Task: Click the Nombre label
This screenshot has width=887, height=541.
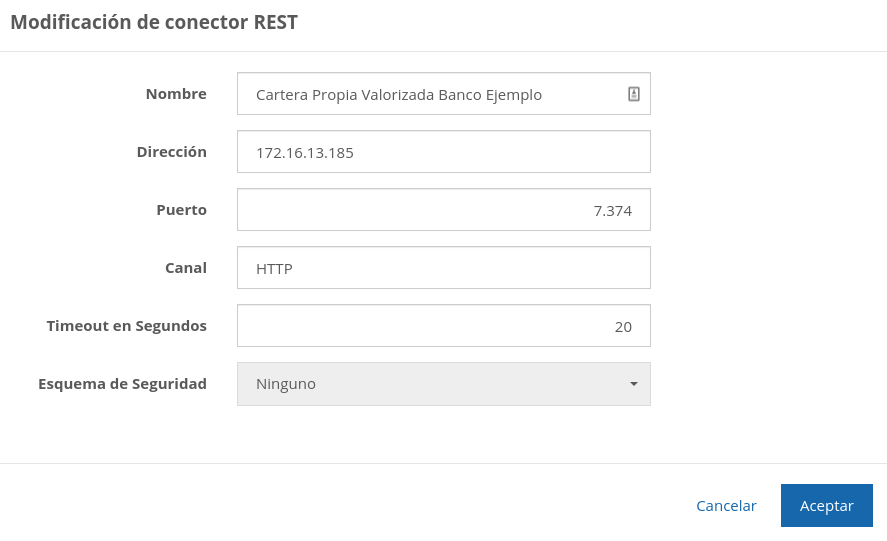Action: click(x=176, y=94)
